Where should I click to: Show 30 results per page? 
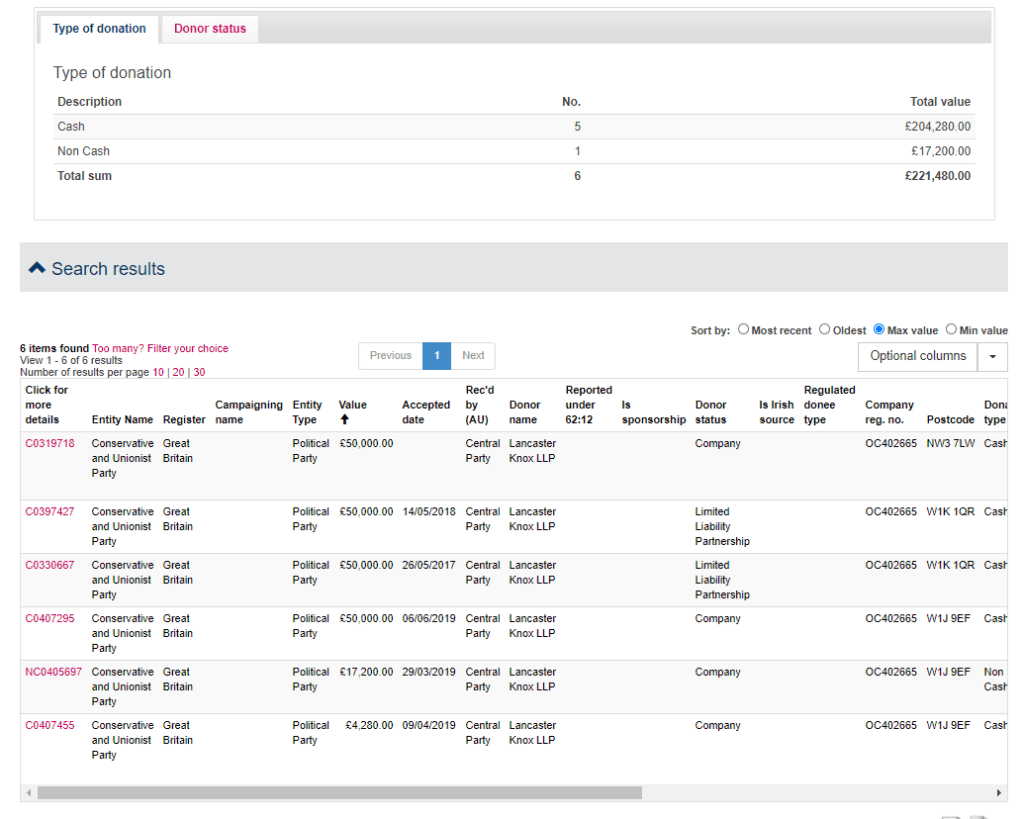click(199, 372)
